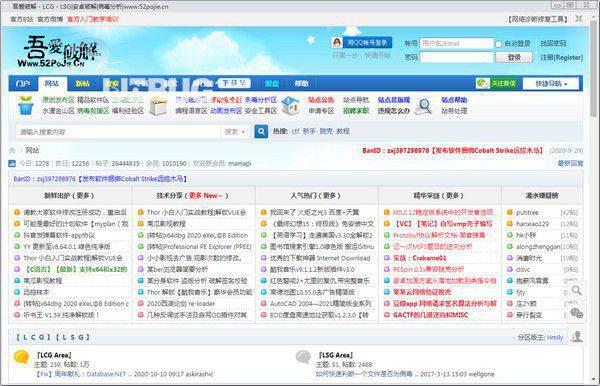Click the 用户名/Email username field
Image resolution: width=600 pixels, height=386 pixels.
pyautogui.click(x=457, y=44)
